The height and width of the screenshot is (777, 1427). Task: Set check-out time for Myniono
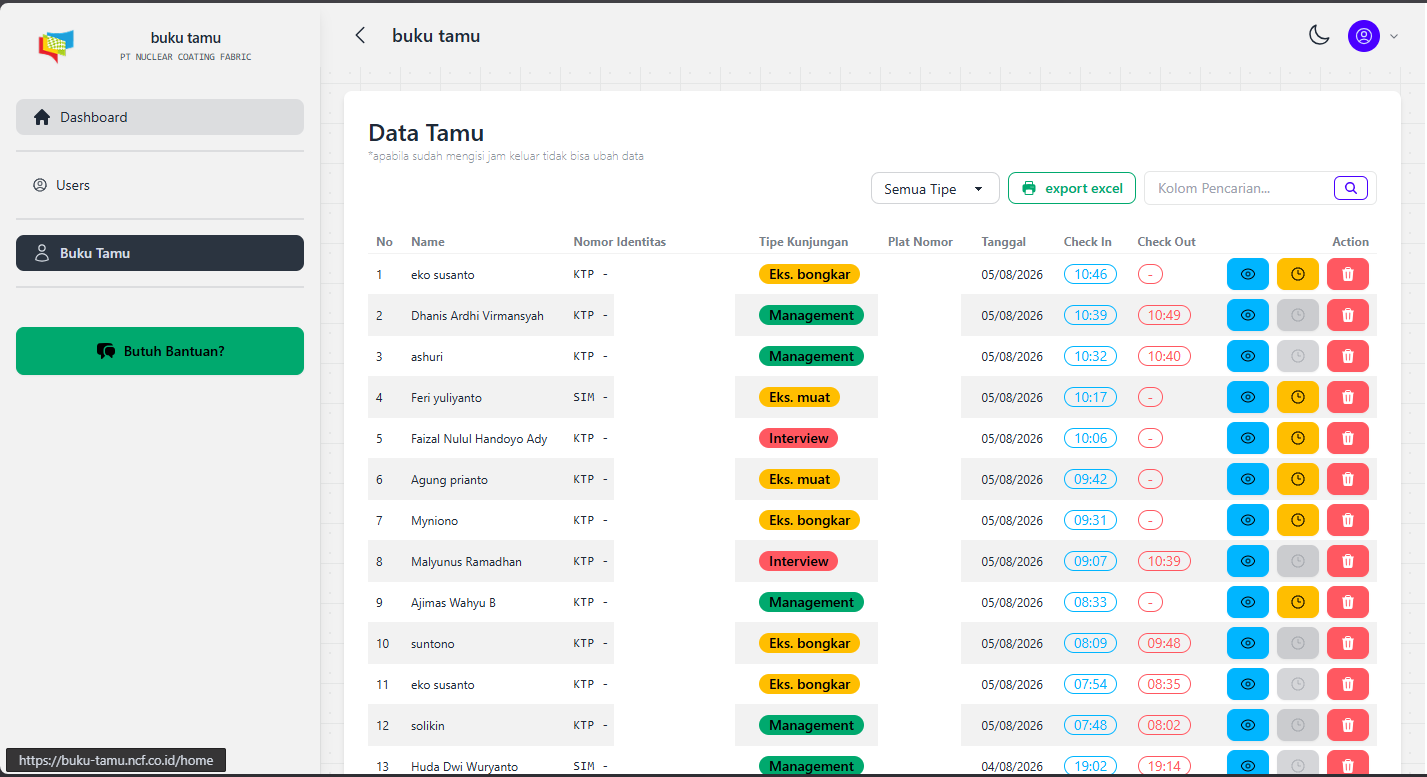pyautogui.click(x=1298, y=520)
